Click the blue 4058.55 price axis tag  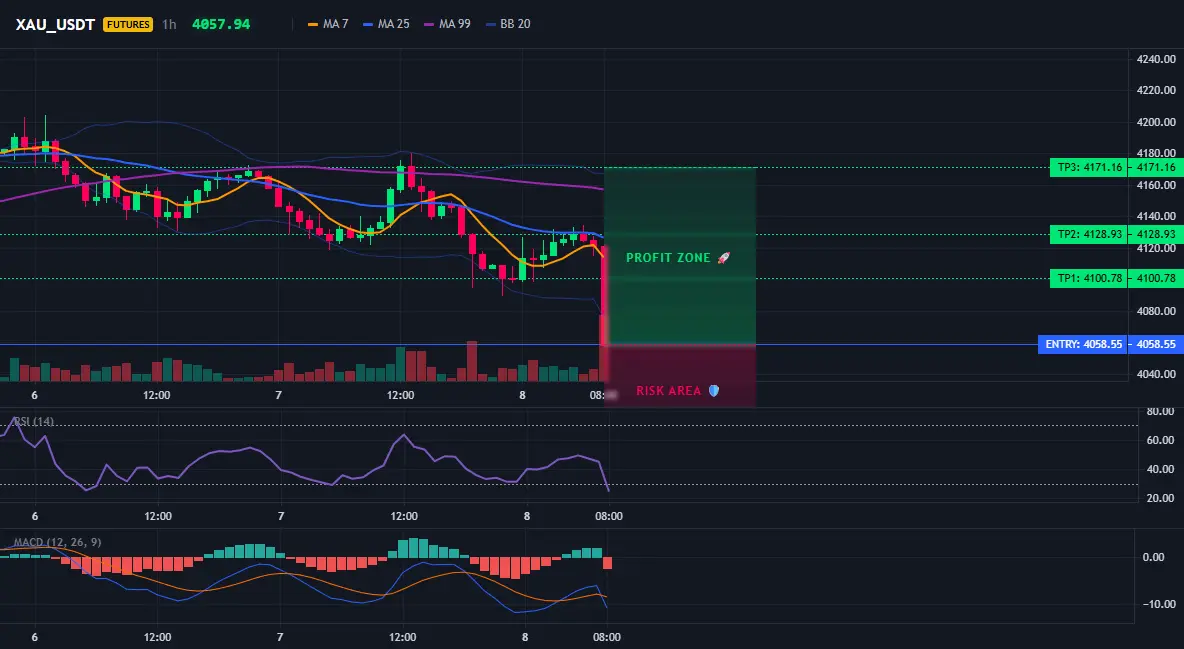(x=1156, y=345)
